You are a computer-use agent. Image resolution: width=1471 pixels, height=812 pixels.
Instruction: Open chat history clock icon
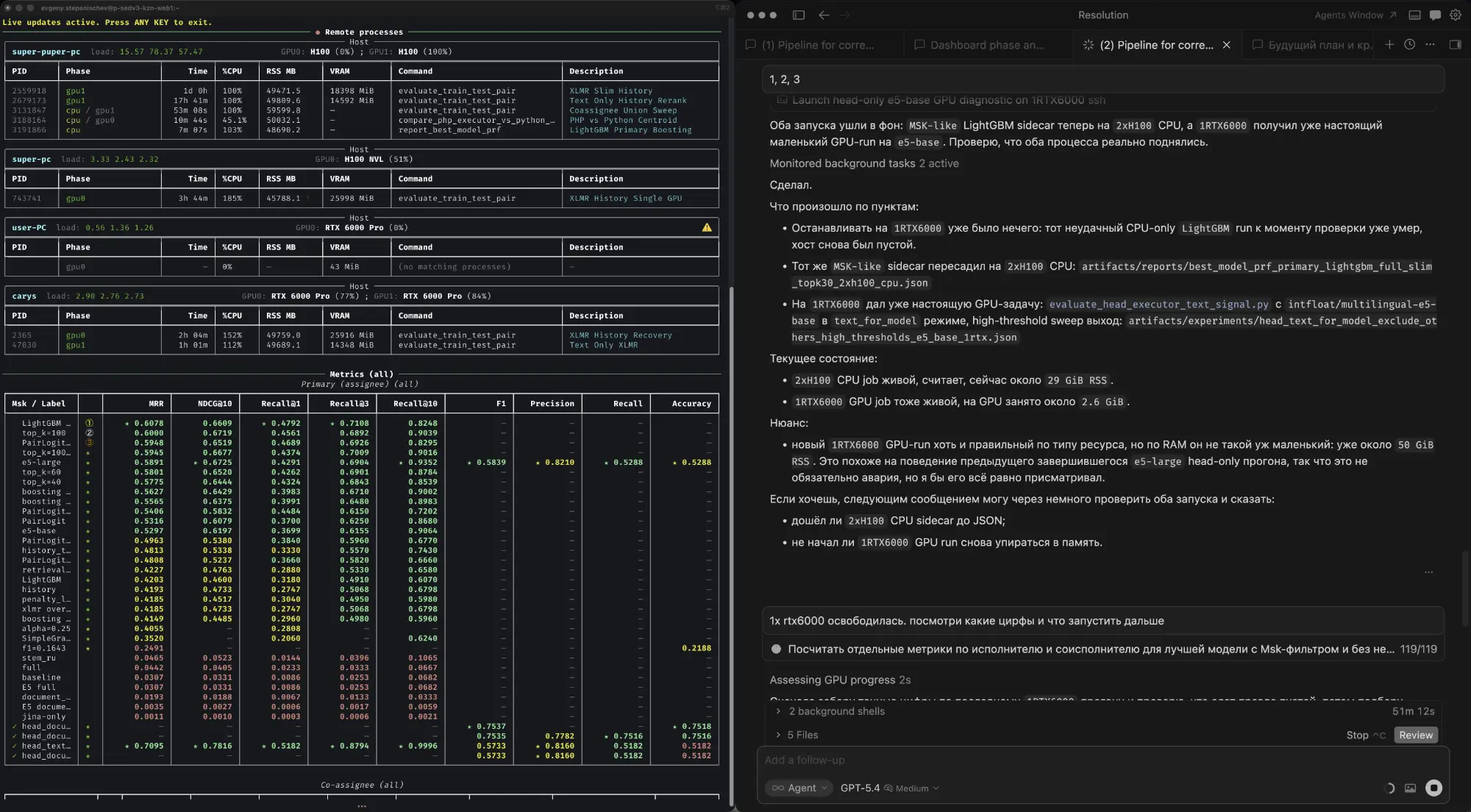pos(1409,45)
